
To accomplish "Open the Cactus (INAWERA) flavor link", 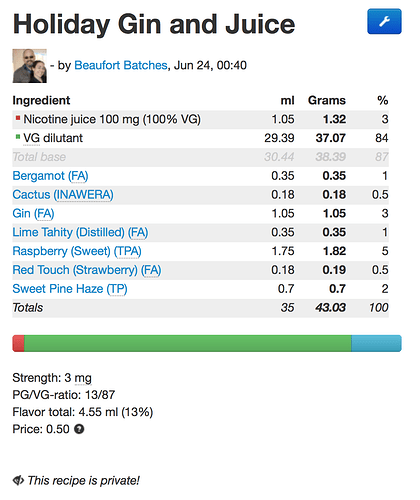I will [63, 195].
